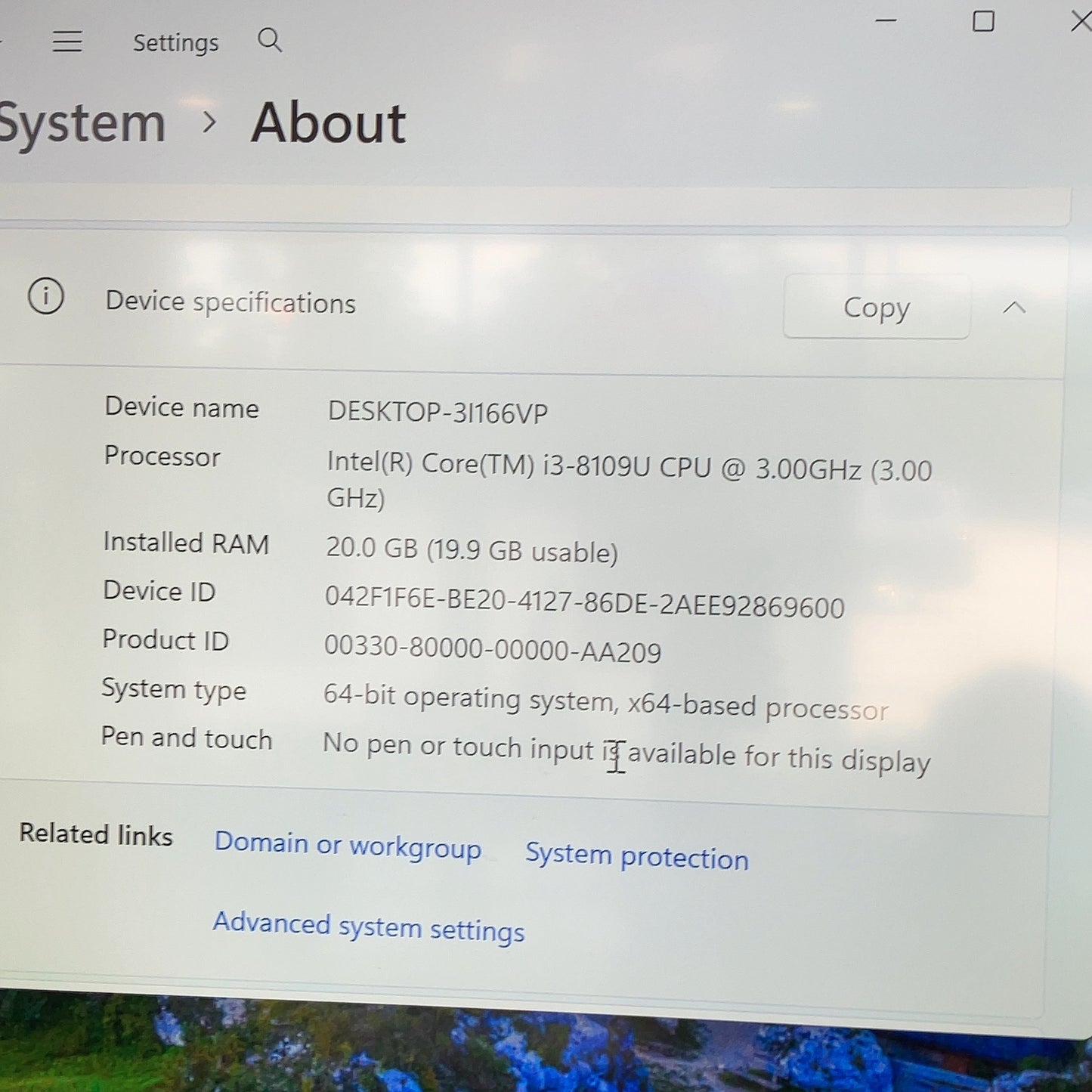Image resolution: width=1092 pixels, height=1092 pixels.
Task: Click the search magnifier icon
Action: (270, 40)
